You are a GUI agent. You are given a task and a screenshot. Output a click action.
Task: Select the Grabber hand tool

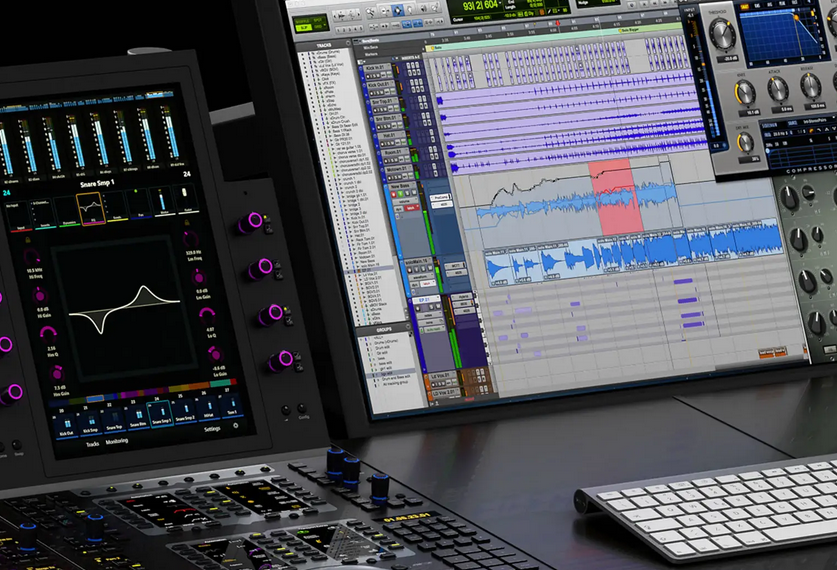click(410, 9)
